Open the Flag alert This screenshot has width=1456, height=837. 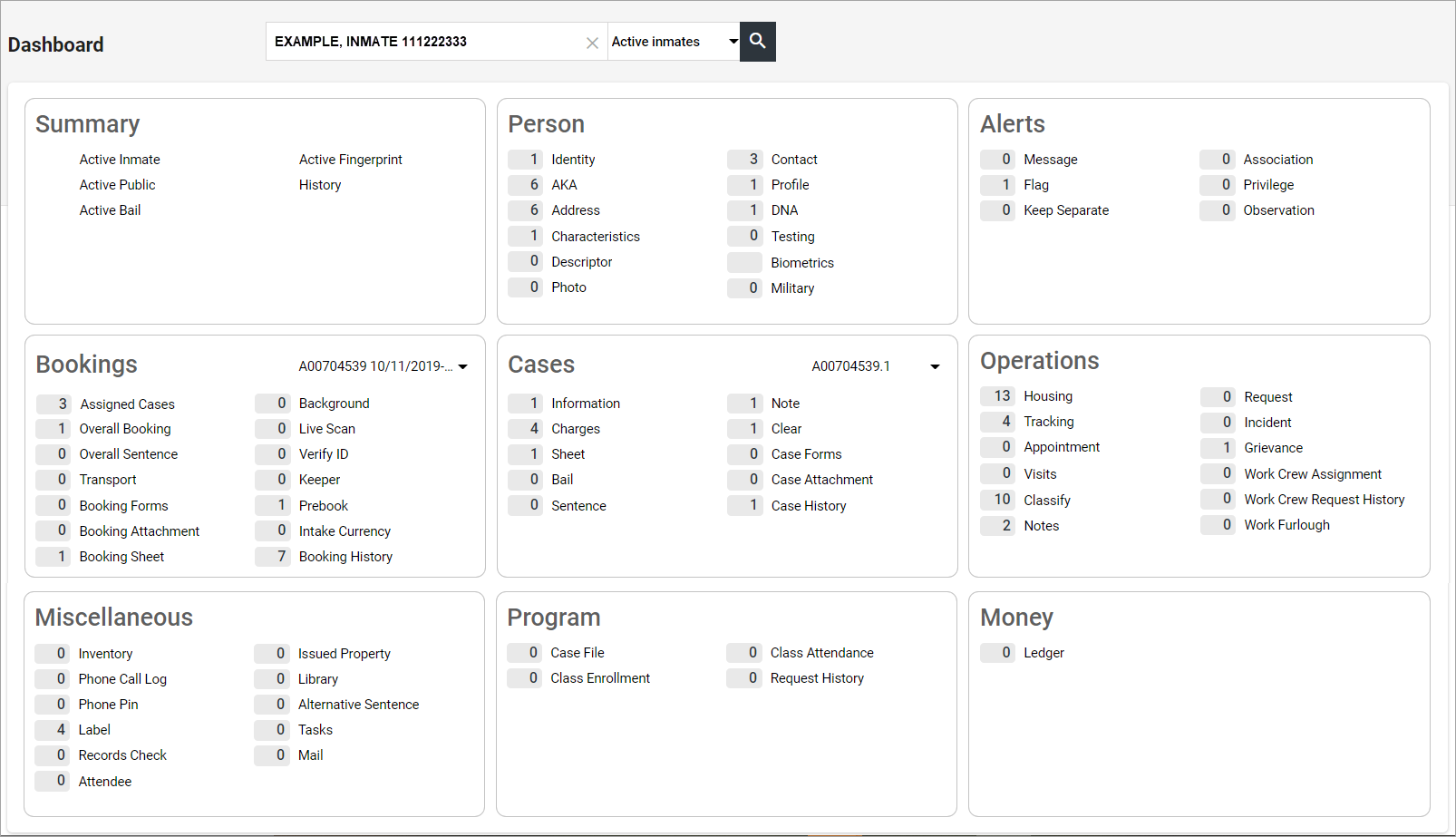pos(1036,185)
